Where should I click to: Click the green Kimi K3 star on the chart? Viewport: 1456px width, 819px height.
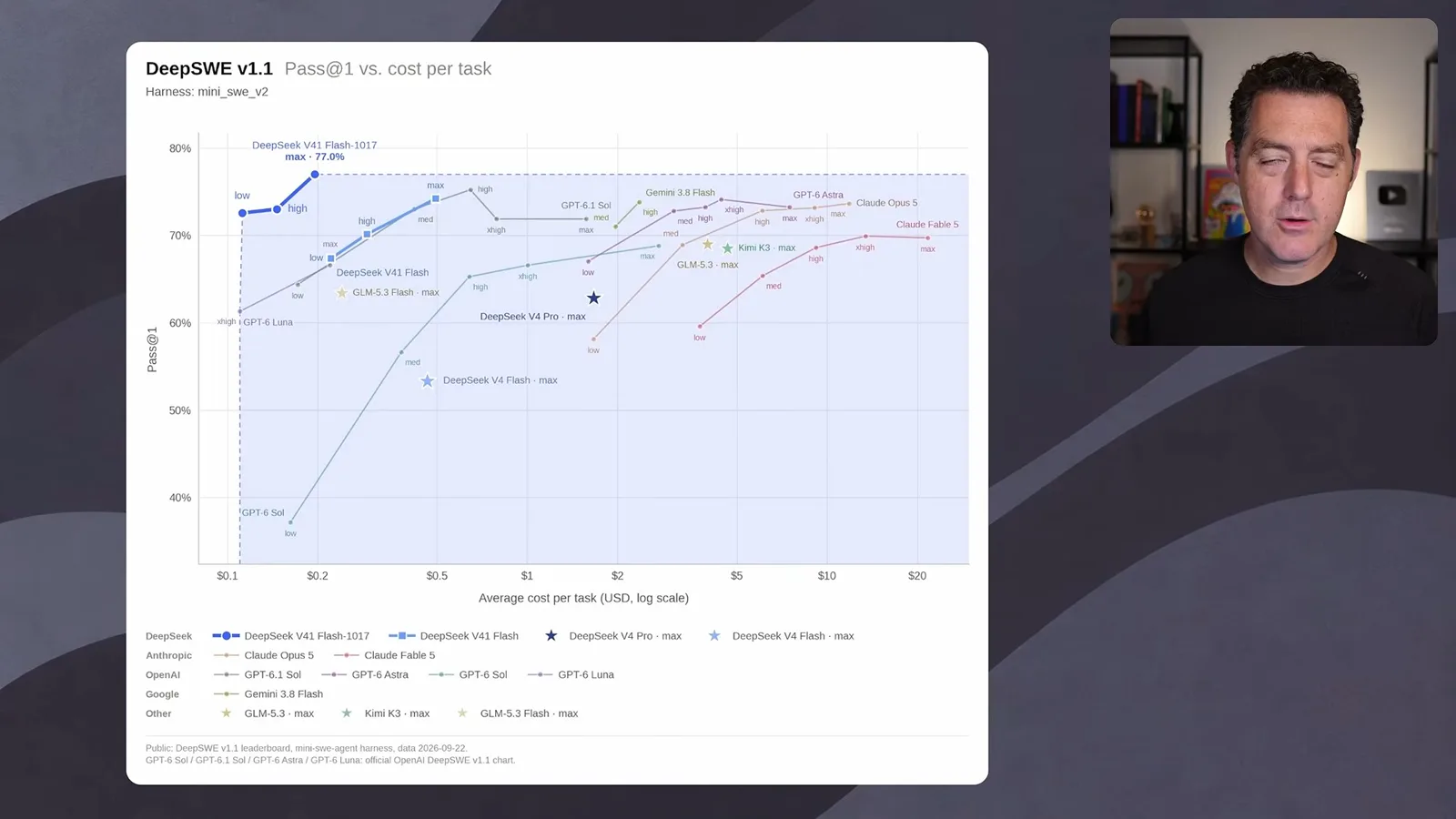pyautogui.click(x=727, y=248)
